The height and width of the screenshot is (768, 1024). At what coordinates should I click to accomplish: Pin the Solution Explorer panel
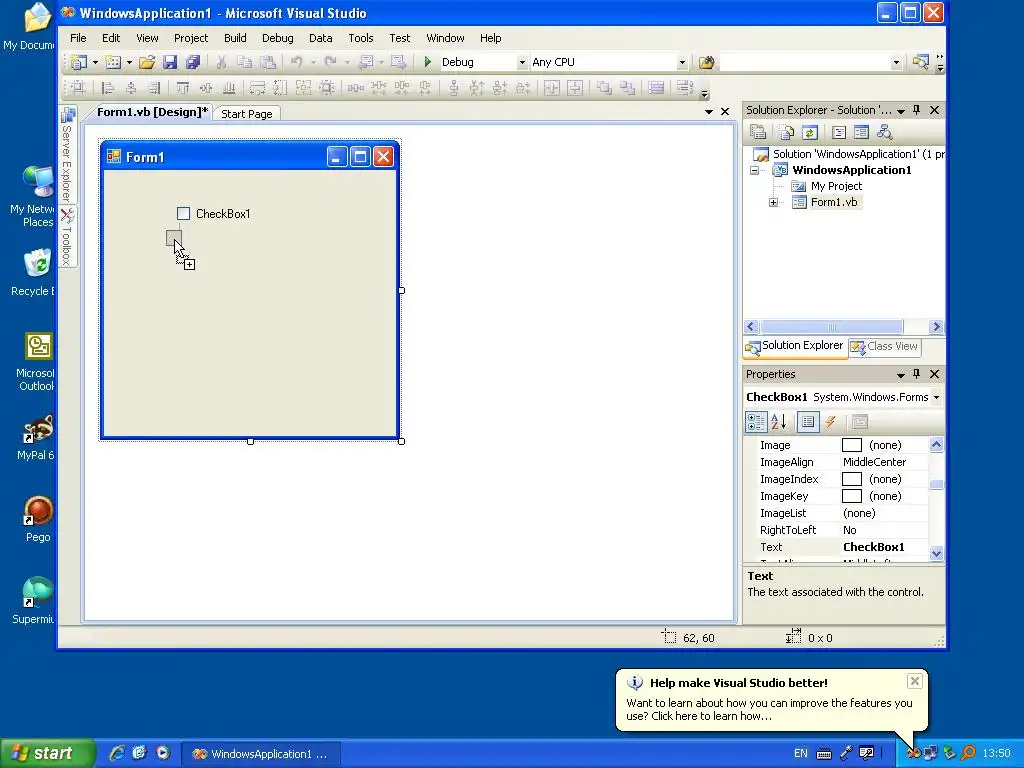pos(916,110)
